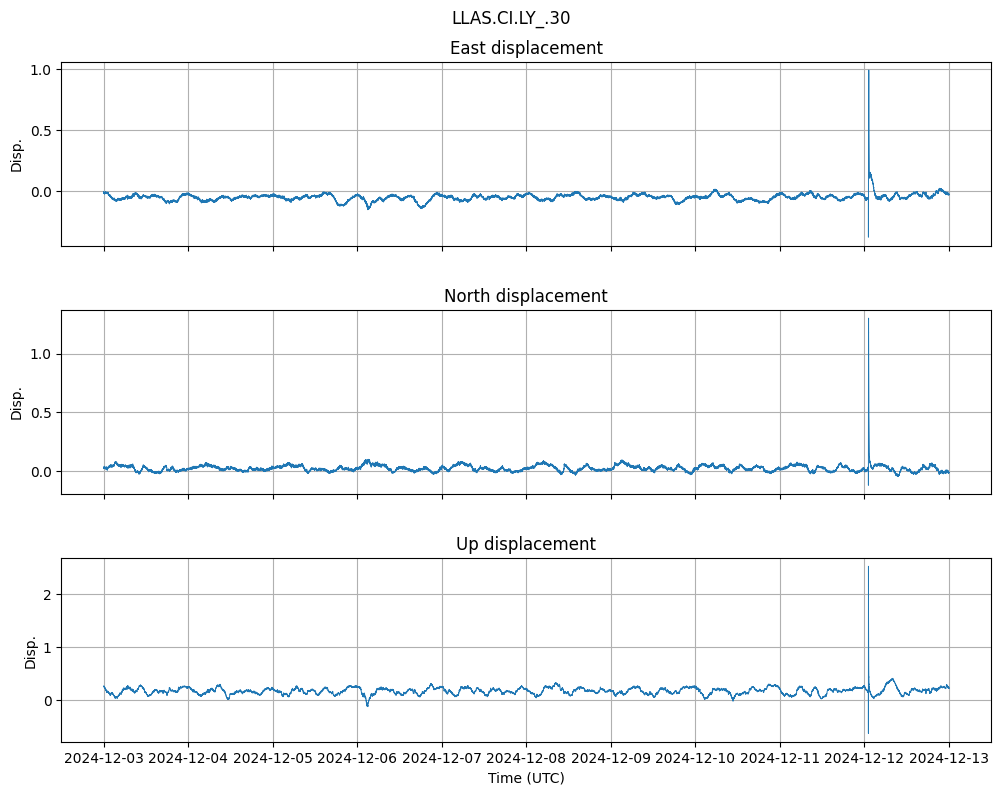Click the spike peak in North displacement plot
The height and width of the screenshot is (795, 1001).
click(868, 319)
